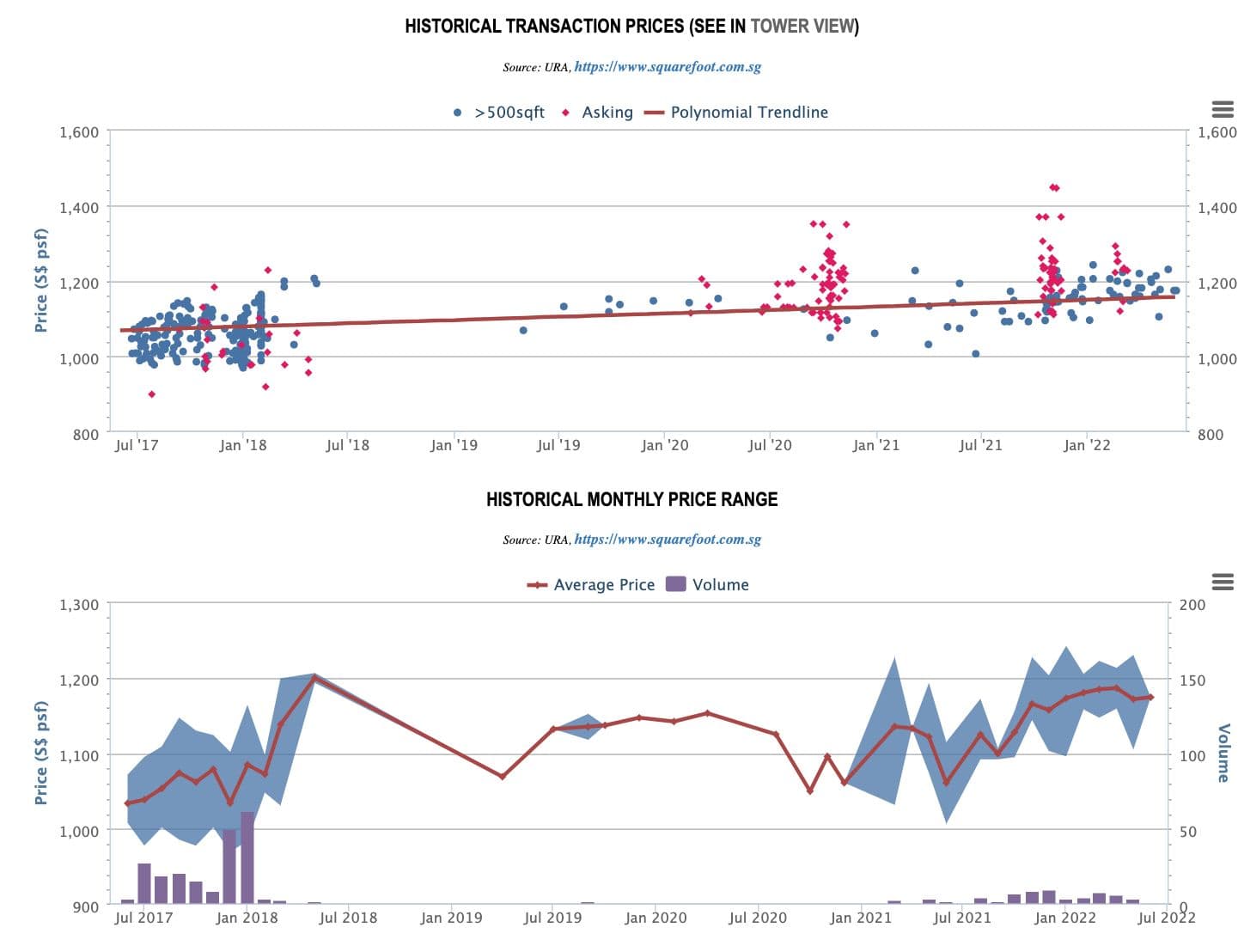
Task: Open squarefoot.com.sg link above the monthly range chart
Action: click(668, 539)
